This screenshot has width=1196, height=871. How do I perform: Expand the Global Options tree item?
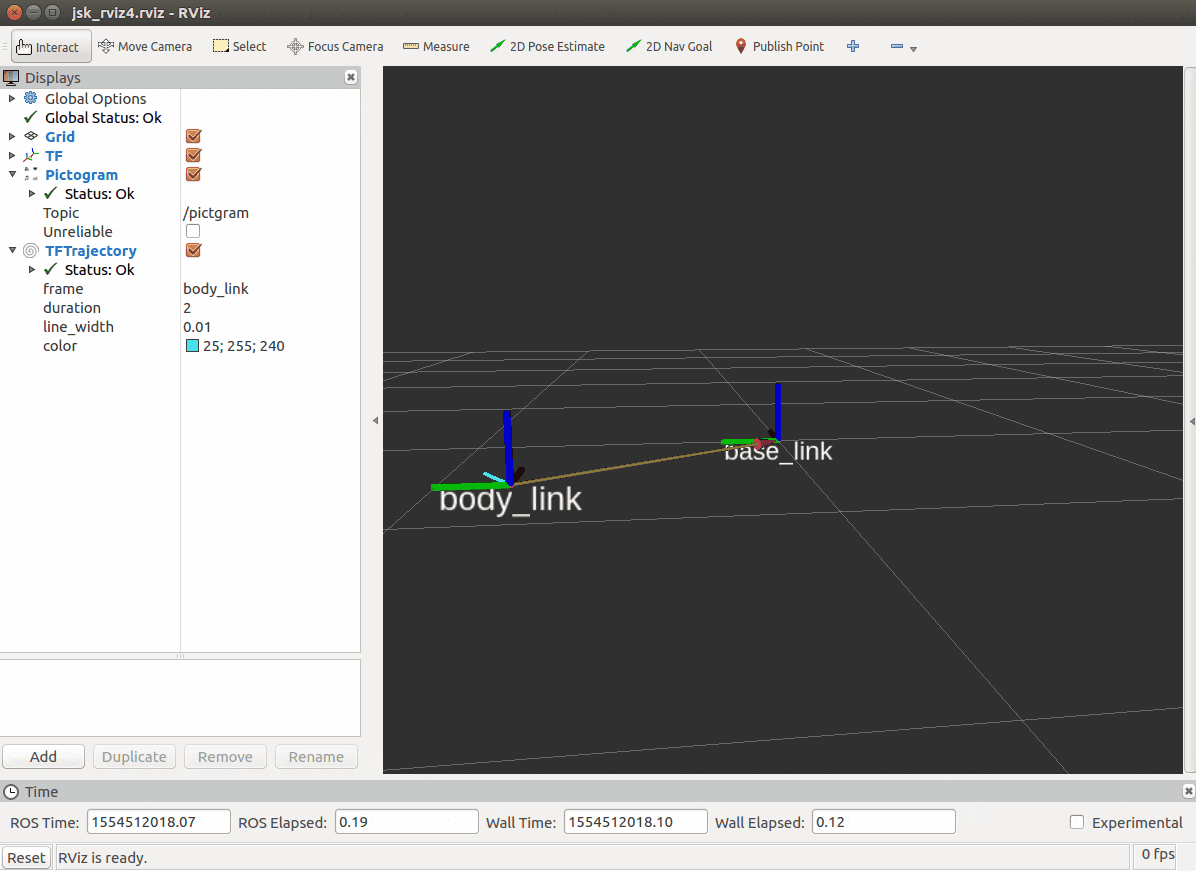pos(12,98)
